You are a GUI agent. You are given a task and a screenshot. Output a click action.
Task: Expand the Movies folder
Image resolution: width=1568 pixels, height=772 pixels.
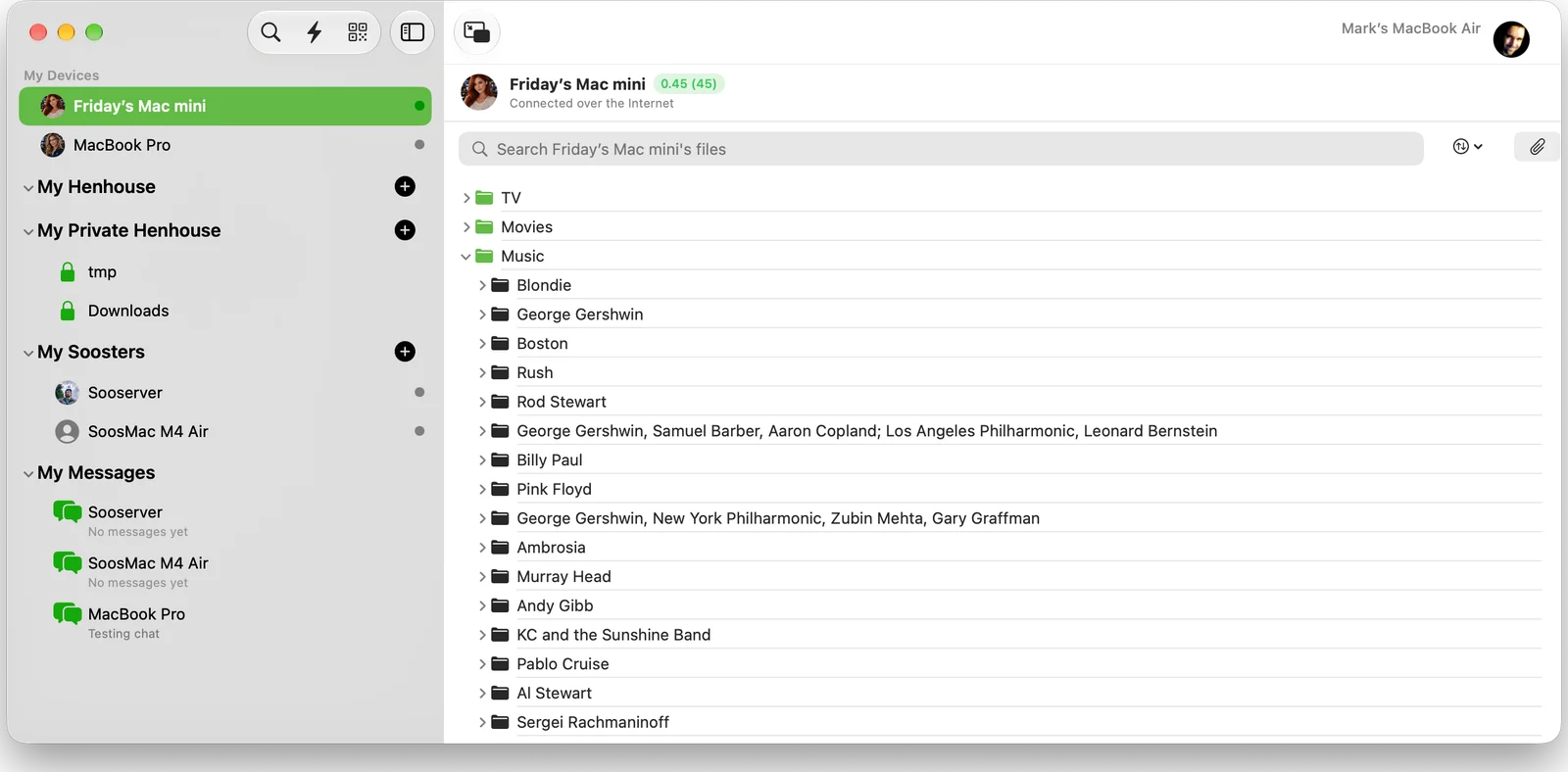pos(466,227)
